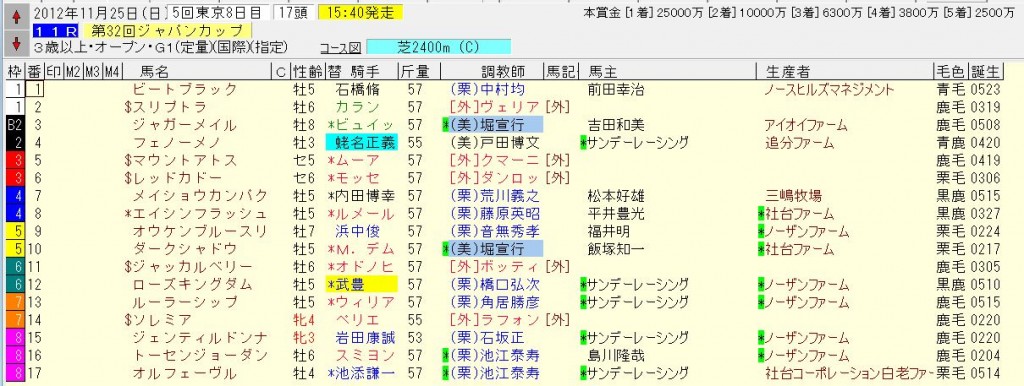Select horse ジャガーメイル

[x=184, y=125]
